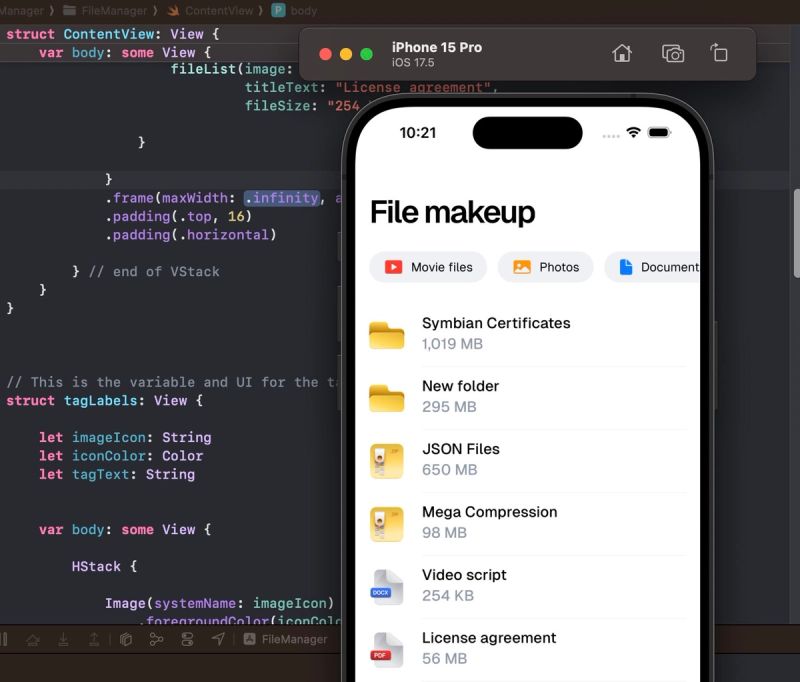The width and height of the screenshot is (800, 682).
Task: Click the Pause execution icon in the Xcode debug bar
Action: point(4,639)
